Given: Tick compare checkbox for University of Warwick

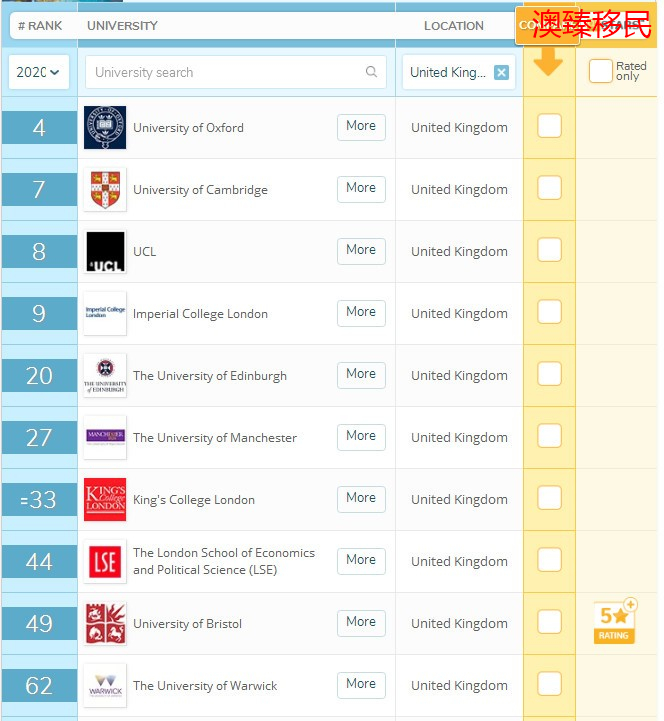Looking at the screenshot, I should (x=549, y=684).
